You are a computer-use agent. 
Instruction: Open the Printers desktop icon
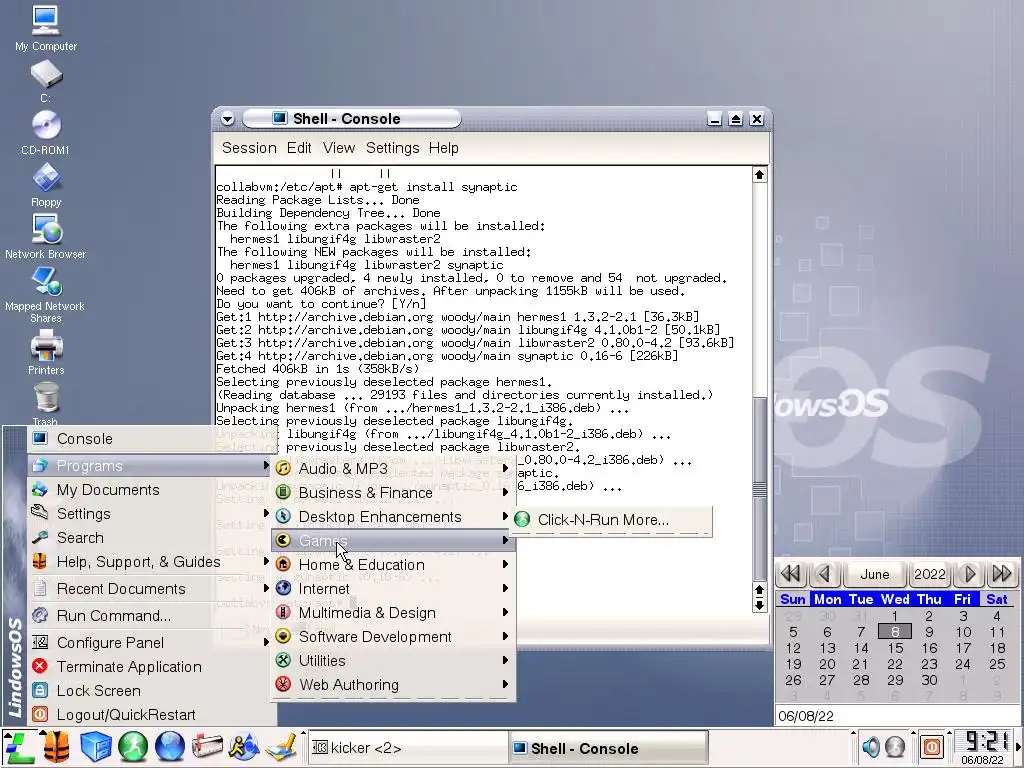click(x=46, y=353)
